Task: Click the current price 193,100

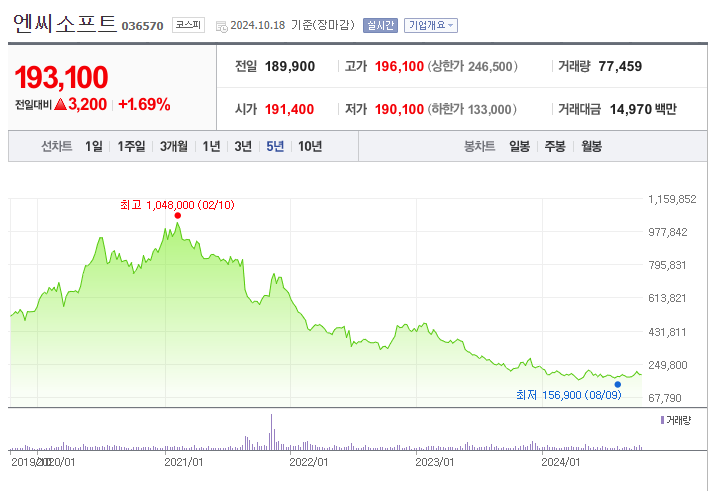Action: point(61,77)
